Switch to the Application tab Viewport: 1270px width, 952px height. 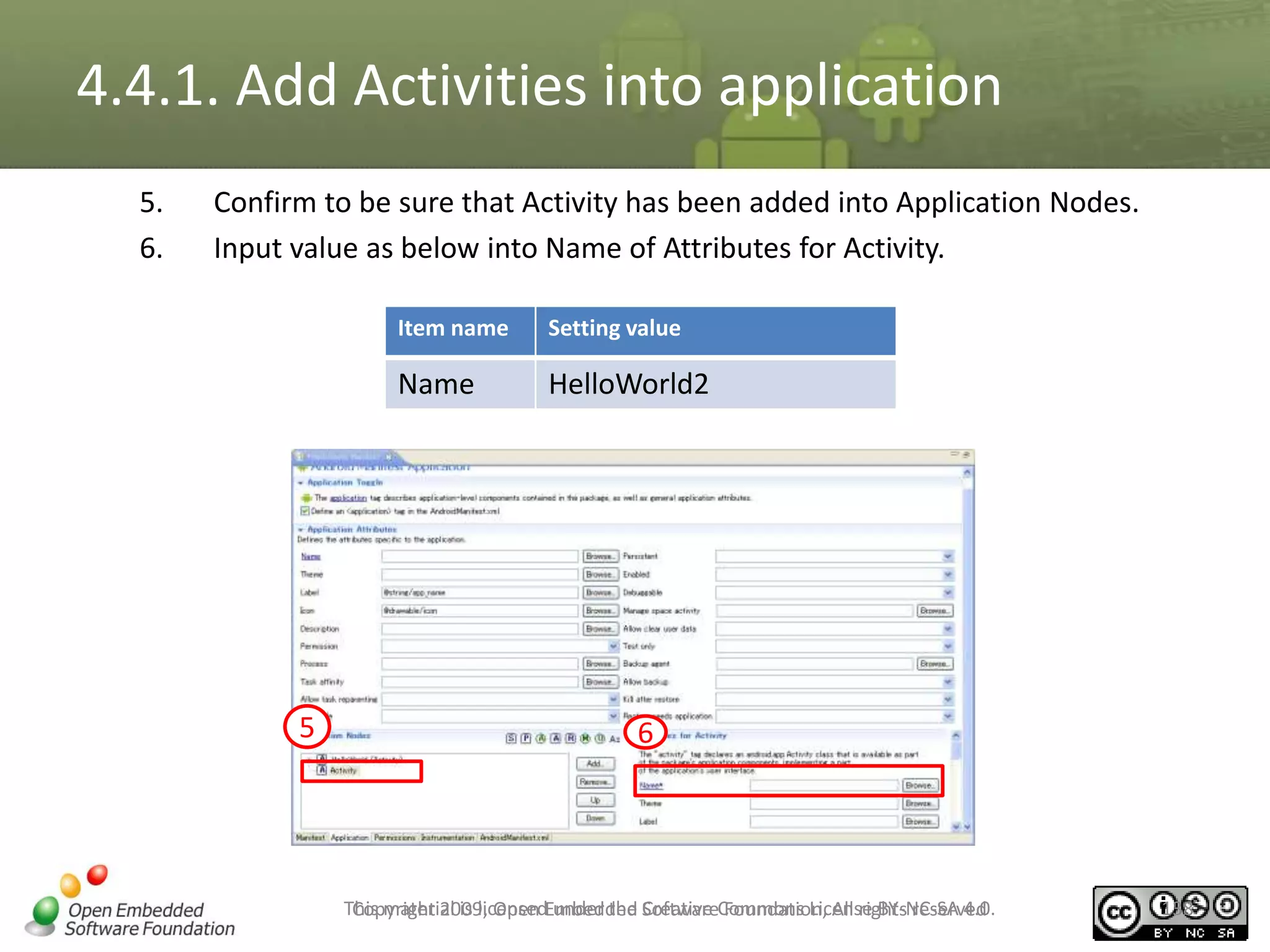pyautogui.click(x=350, y=838)
